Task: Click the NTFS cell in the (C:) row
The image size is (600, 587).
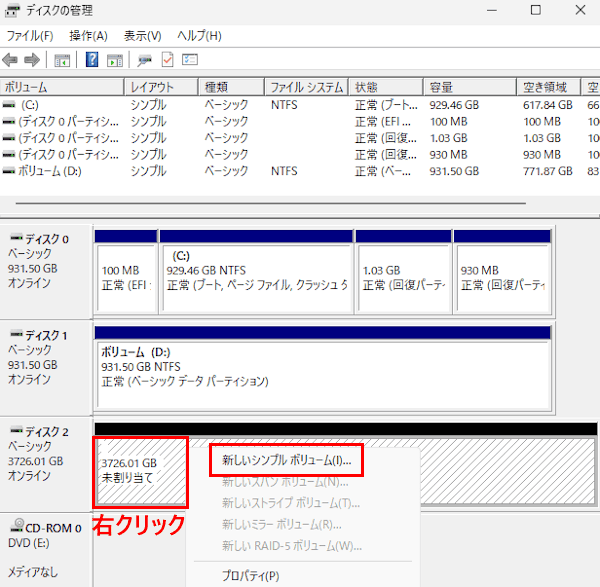Action: pyautogui.click(x=284, y=105)
